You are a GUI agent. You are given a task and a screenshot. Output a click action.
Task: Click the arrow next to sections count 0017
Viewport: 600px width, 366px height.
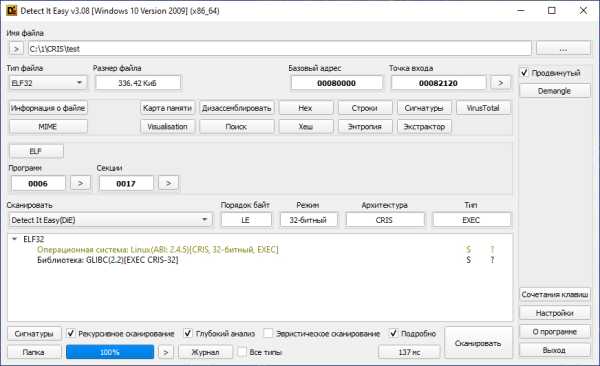coord(168,183)
